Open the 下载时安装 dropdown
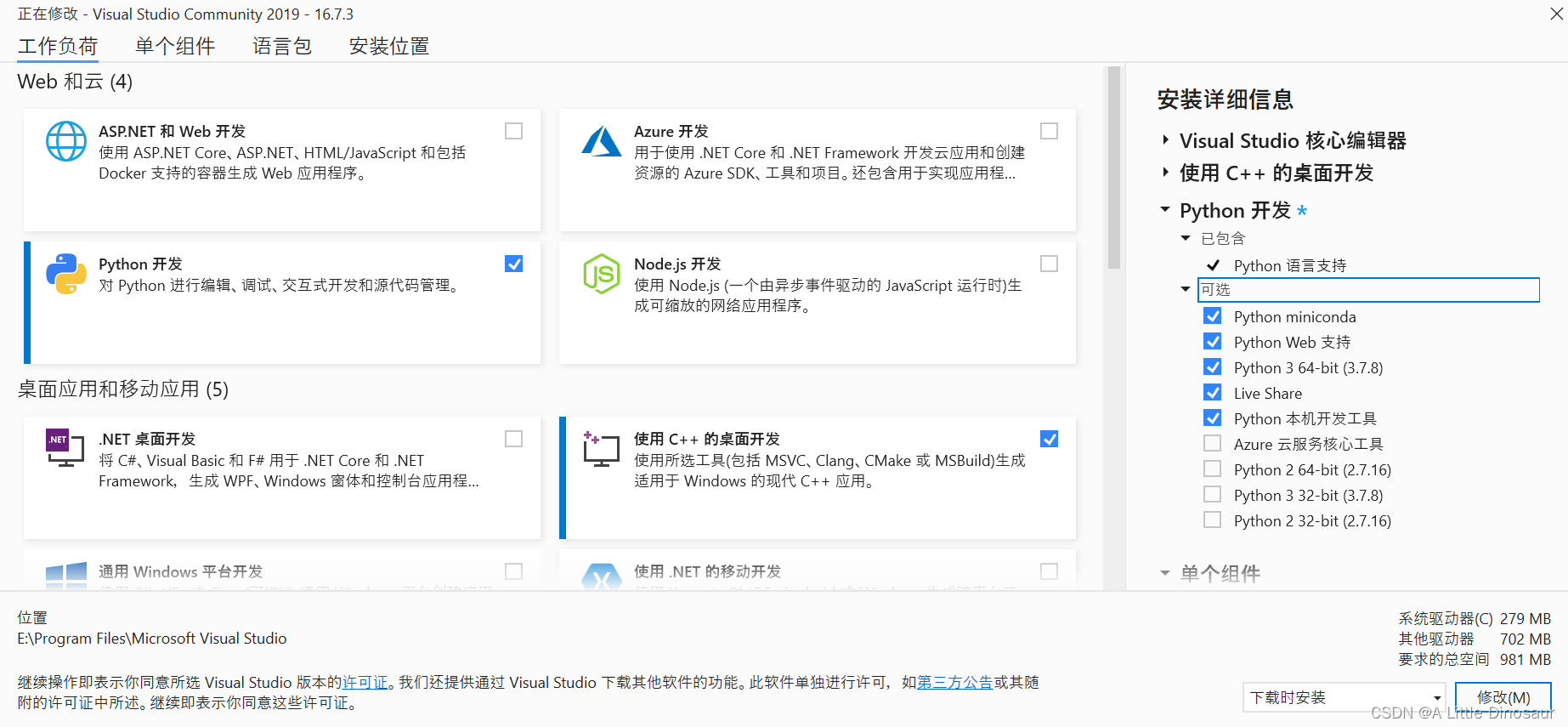Screen dimensions: 1568x727 click(x=1344, y=698)
